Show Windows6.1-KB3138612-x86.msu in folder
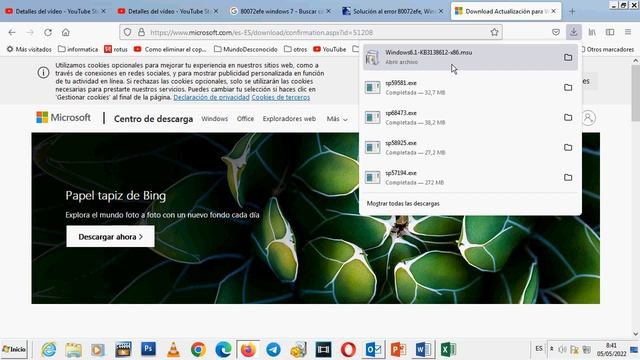640x360 pixels. 568,58
